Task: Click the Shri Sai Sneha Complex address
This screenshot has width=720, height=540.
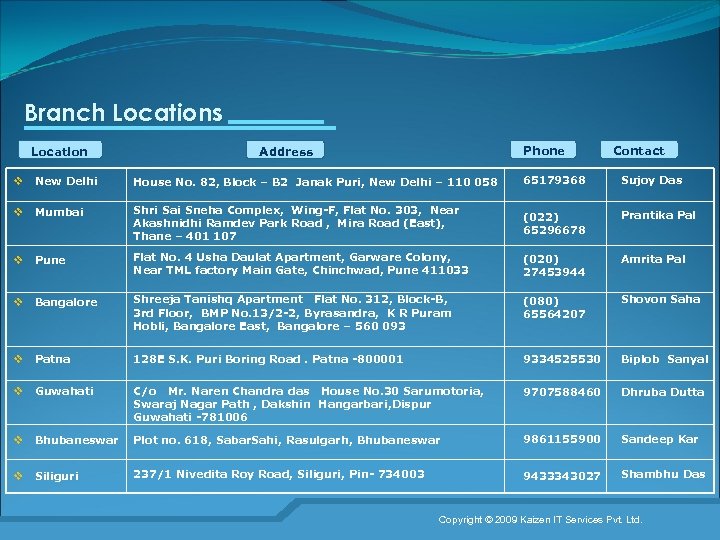Action: tap(296, 223)
